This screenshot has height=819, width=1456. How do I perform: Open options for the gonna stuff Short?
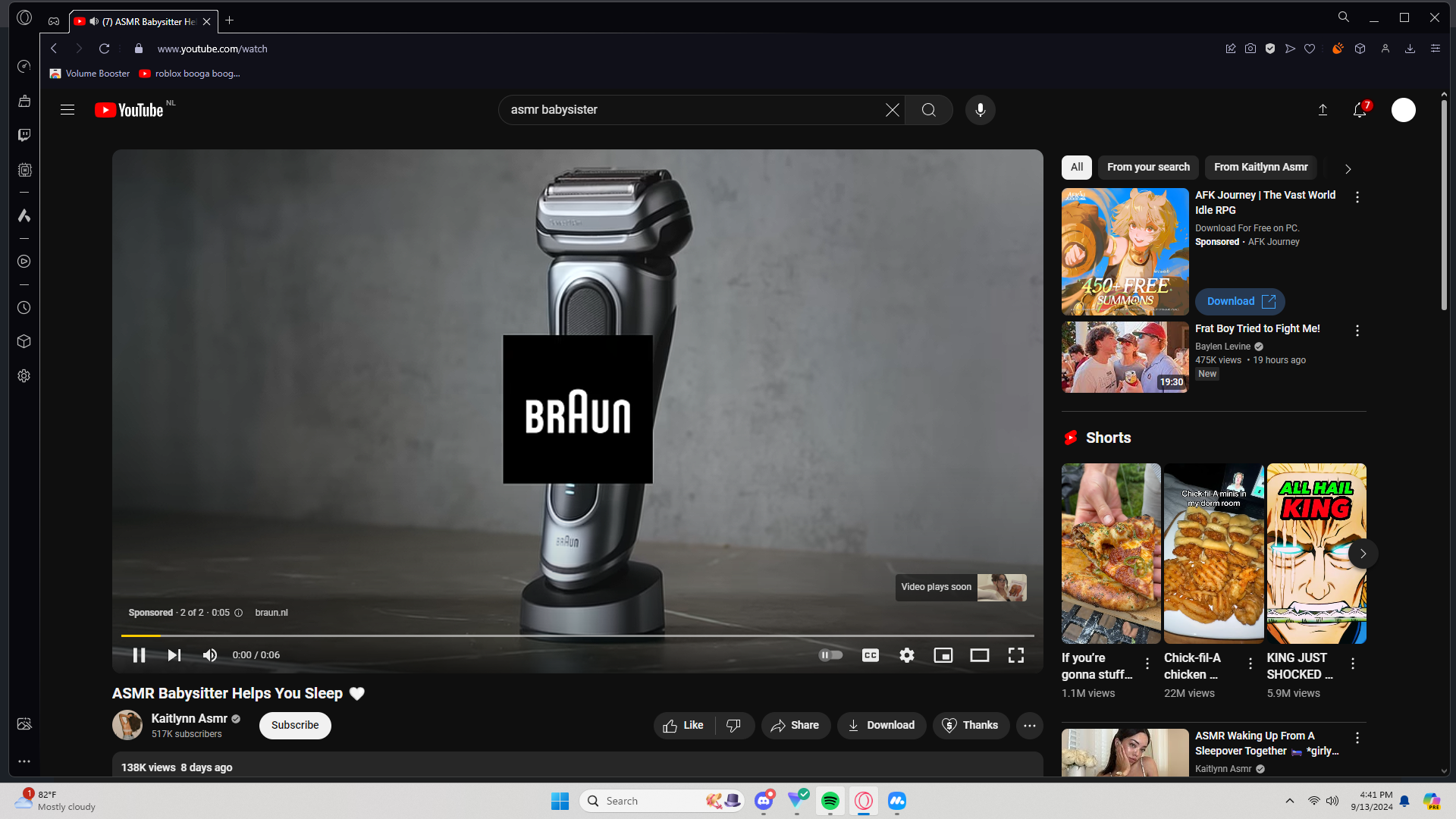coord(1147,664)
